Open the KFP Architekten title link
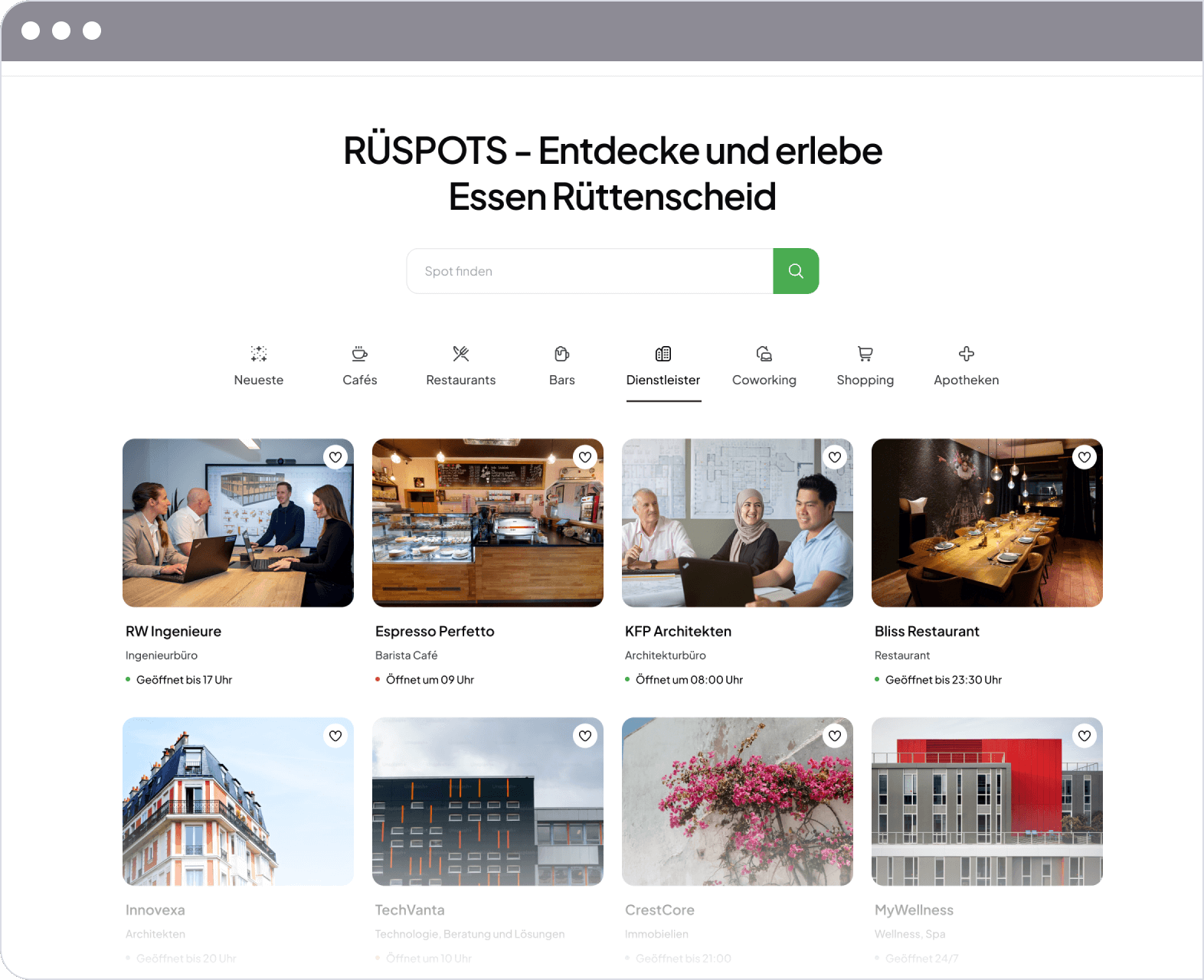1204x980 pixels. [678, 631]
